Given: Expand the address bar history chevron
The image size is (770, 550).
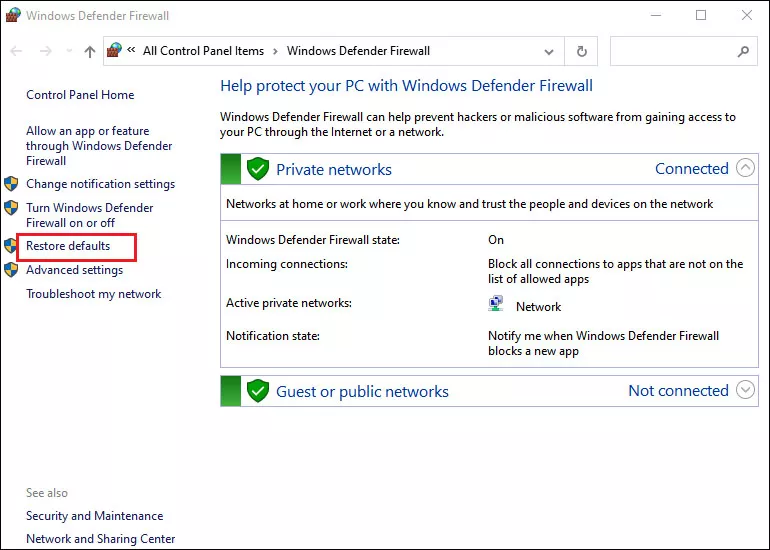Looking at the screenshot, I should point(549,52).
